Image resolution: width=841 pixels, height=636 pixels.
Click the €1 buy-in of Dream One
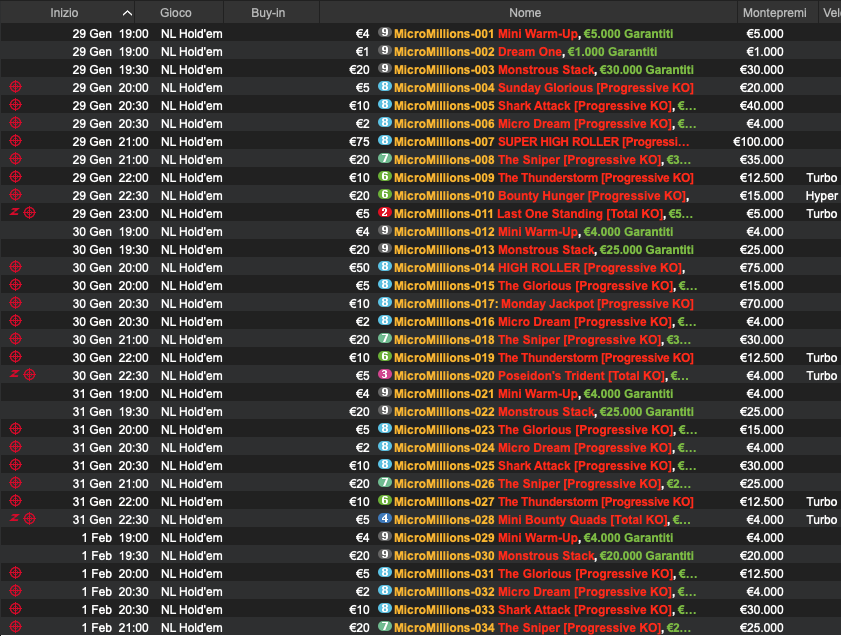363,52
